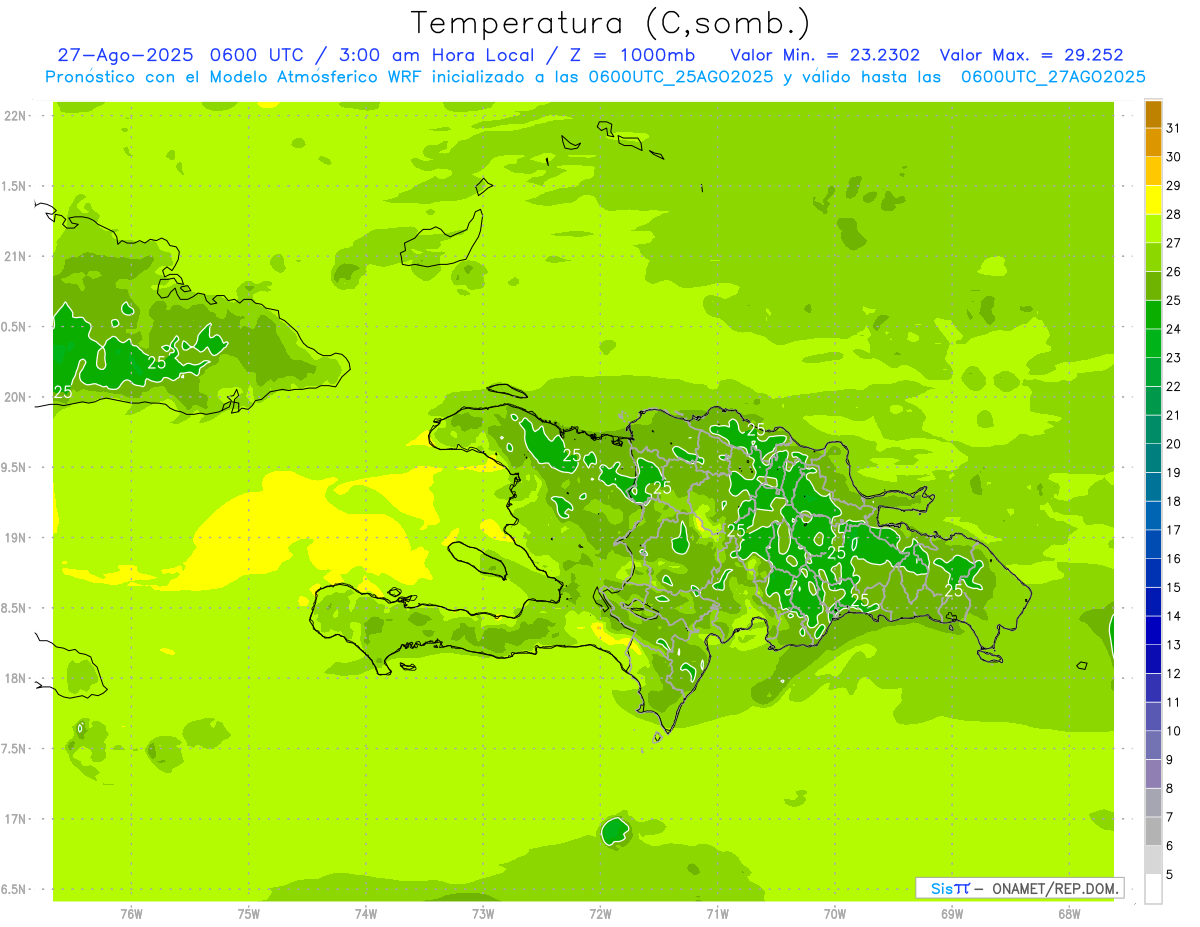Click the '76W' longitude axis label
Screen dimensions: 1200x927
(131, 914)
